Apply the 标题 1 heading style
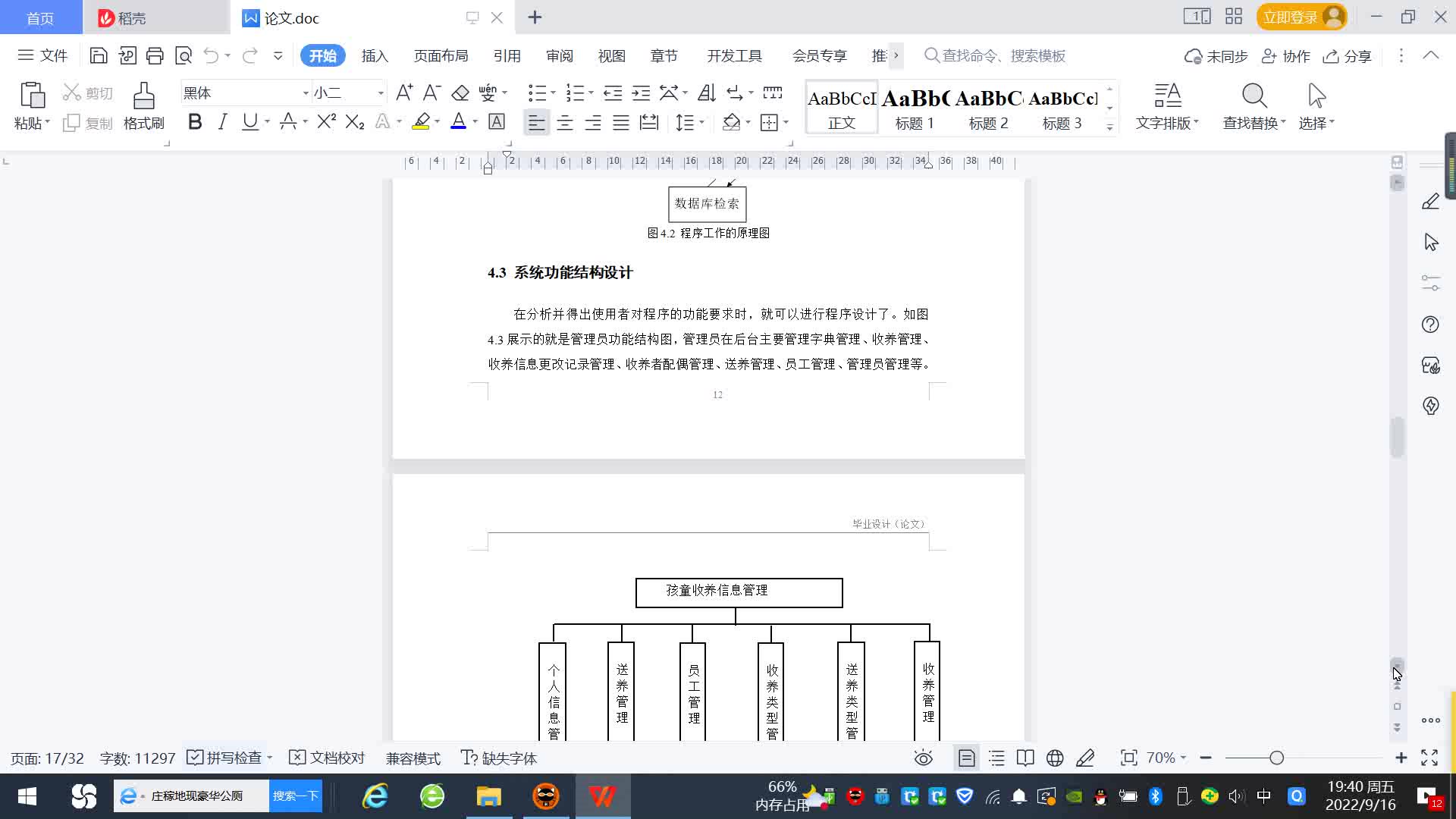This screenshot has width=1456, height=819. (915, 108)
